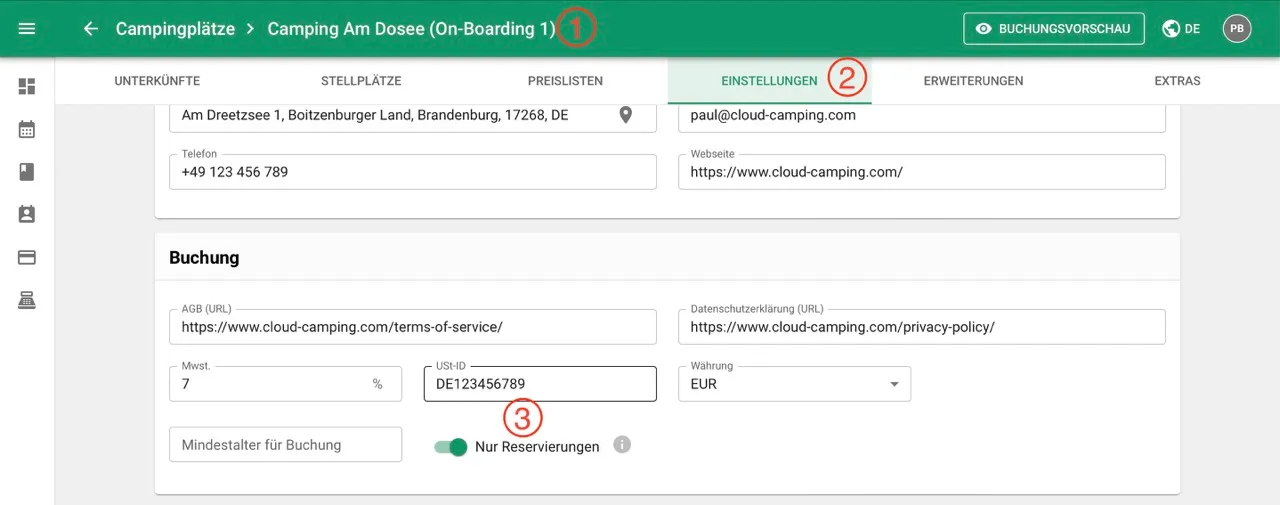Open the contacts badge icon in sidebar
The image size is (1280, 505).
[x=27, y=214]
